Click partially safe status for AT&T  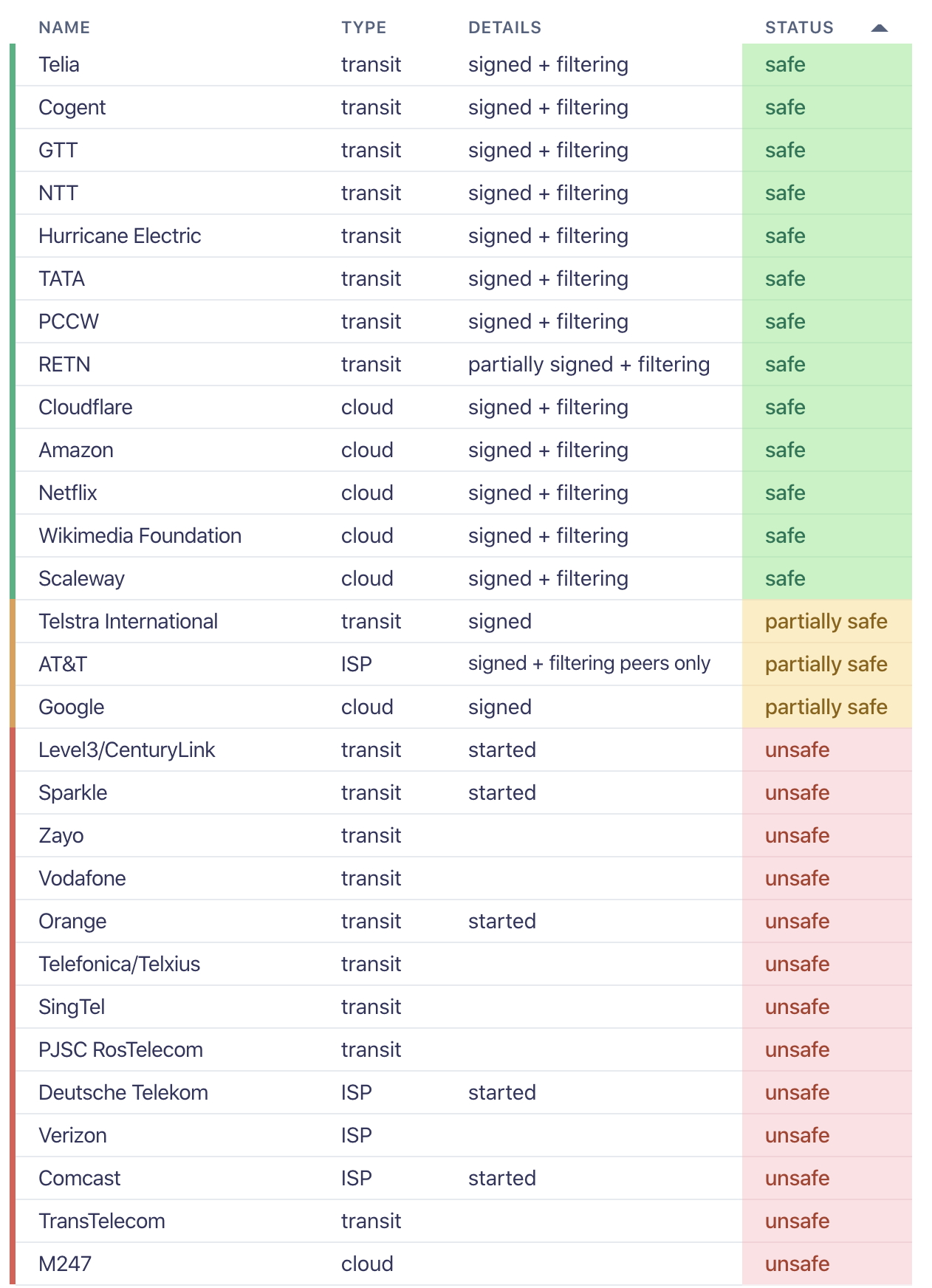(827, 665)
